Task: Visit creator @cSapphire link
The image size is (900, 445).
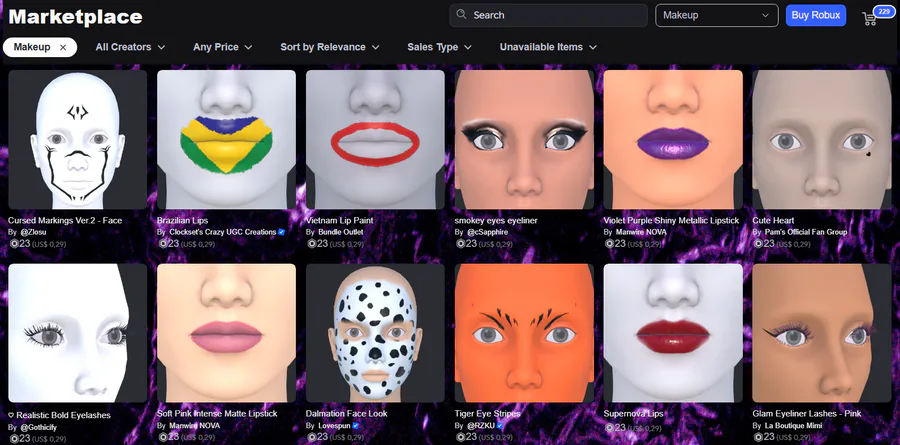Action: [x=487, y=232]
